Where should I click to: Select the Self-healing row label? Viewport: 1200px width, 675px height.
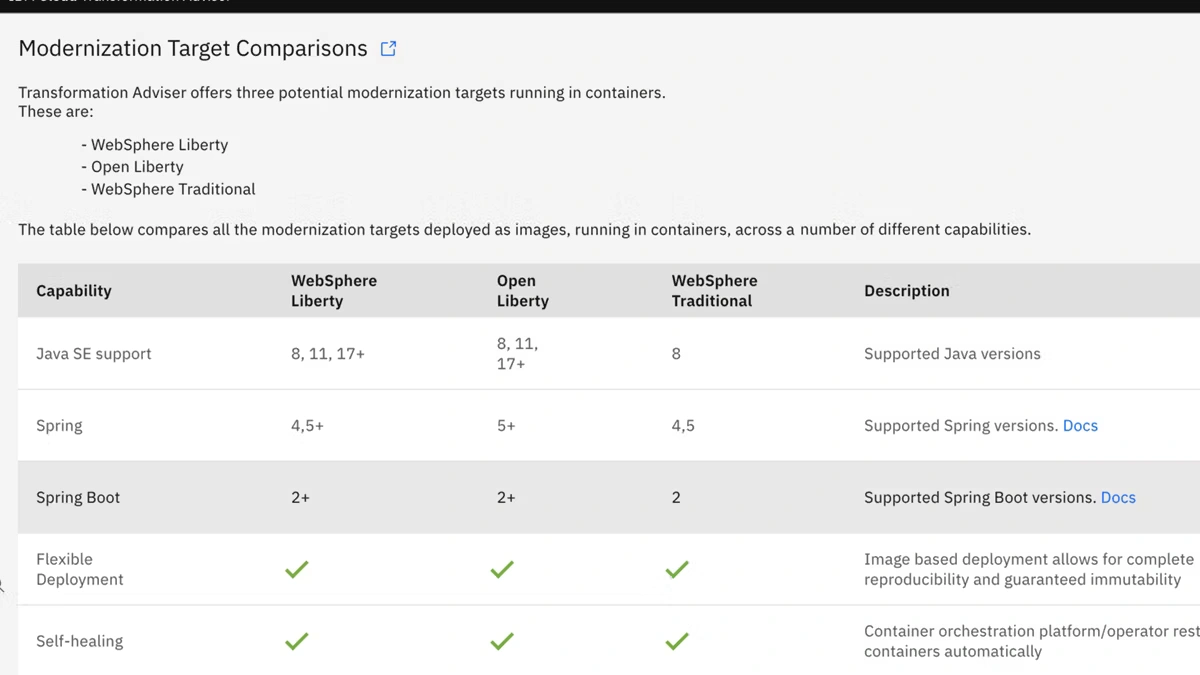click(x=79, y=641)
